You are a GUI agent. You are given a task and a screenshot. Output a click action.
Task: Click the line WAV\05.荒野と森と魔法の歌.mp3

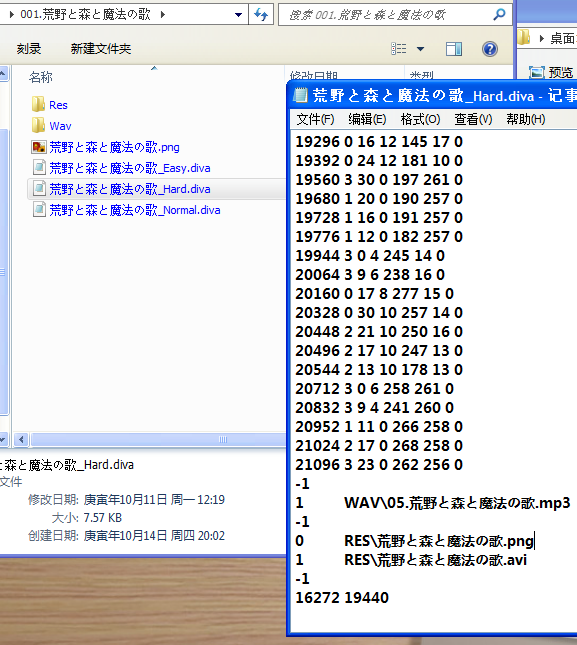click(457, 503)
